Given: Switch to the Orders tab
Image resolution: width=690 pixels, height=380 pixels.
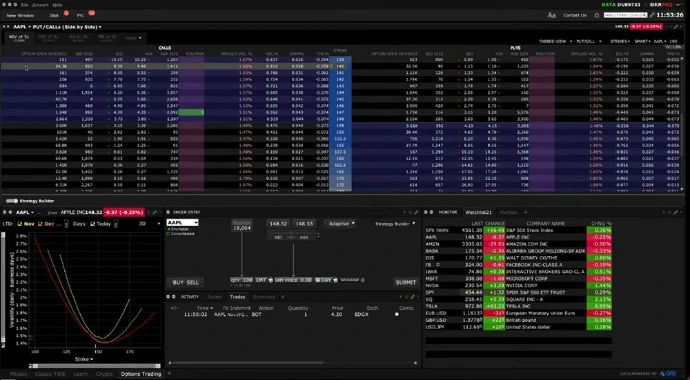Looking at the screenshot, I should (x=215, y=297).
